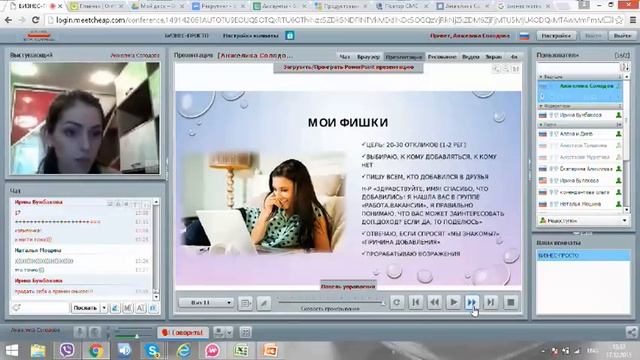Image resolution: width=640 pixels, height=360 pixels.
Task: Adjust the playback speed slider
Action: (x=331, y=302)
